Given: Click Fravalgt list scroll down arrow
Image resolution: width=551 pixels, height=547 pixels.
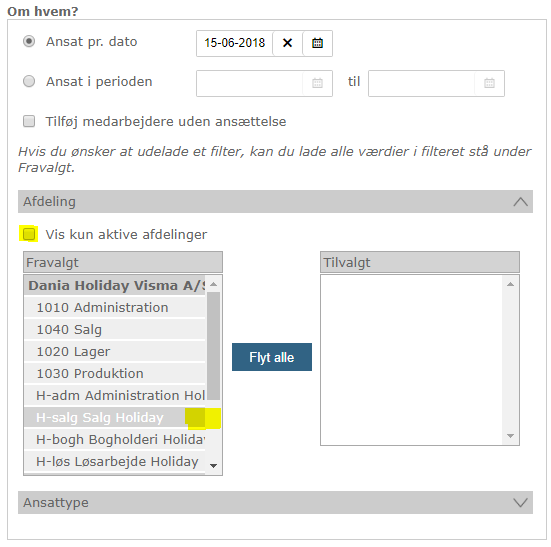Looking at the screenshot, I should tap(213, 466).
